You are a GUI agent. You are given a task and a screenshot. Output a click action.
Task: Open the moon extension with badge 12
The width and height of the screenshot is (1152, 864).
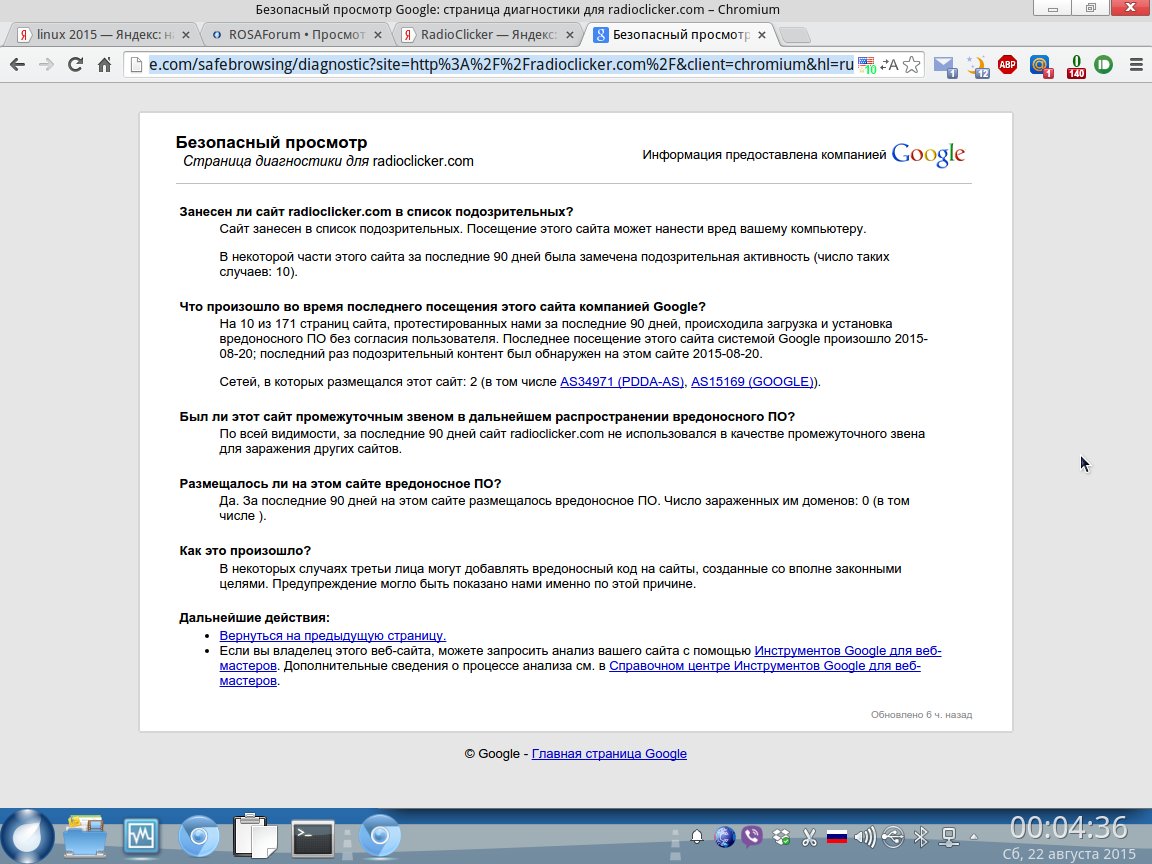pyautogui.click(x=978, y=66)
